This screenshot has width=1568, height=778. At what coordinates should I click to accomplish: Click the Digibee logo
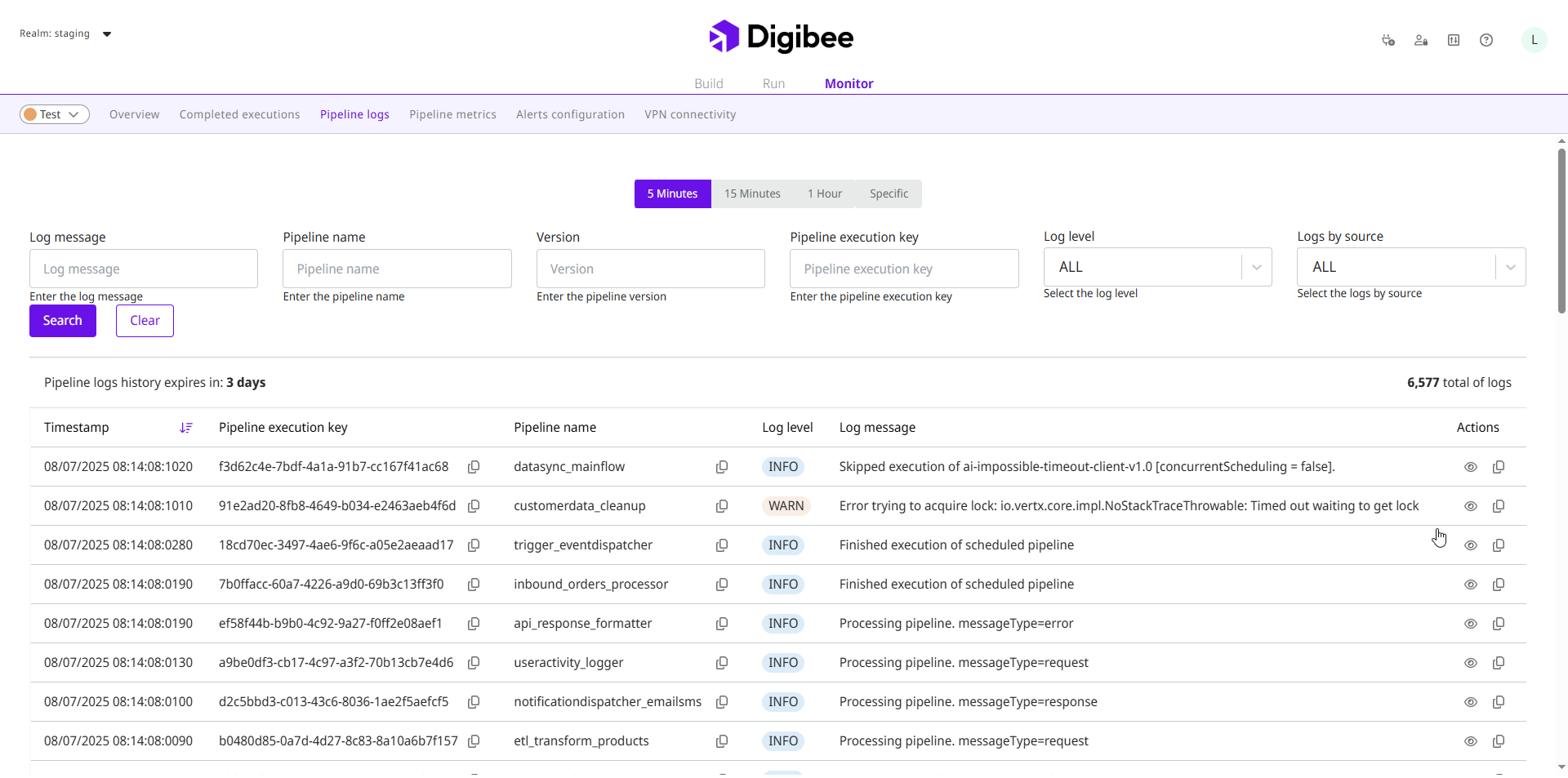(781, 37)
